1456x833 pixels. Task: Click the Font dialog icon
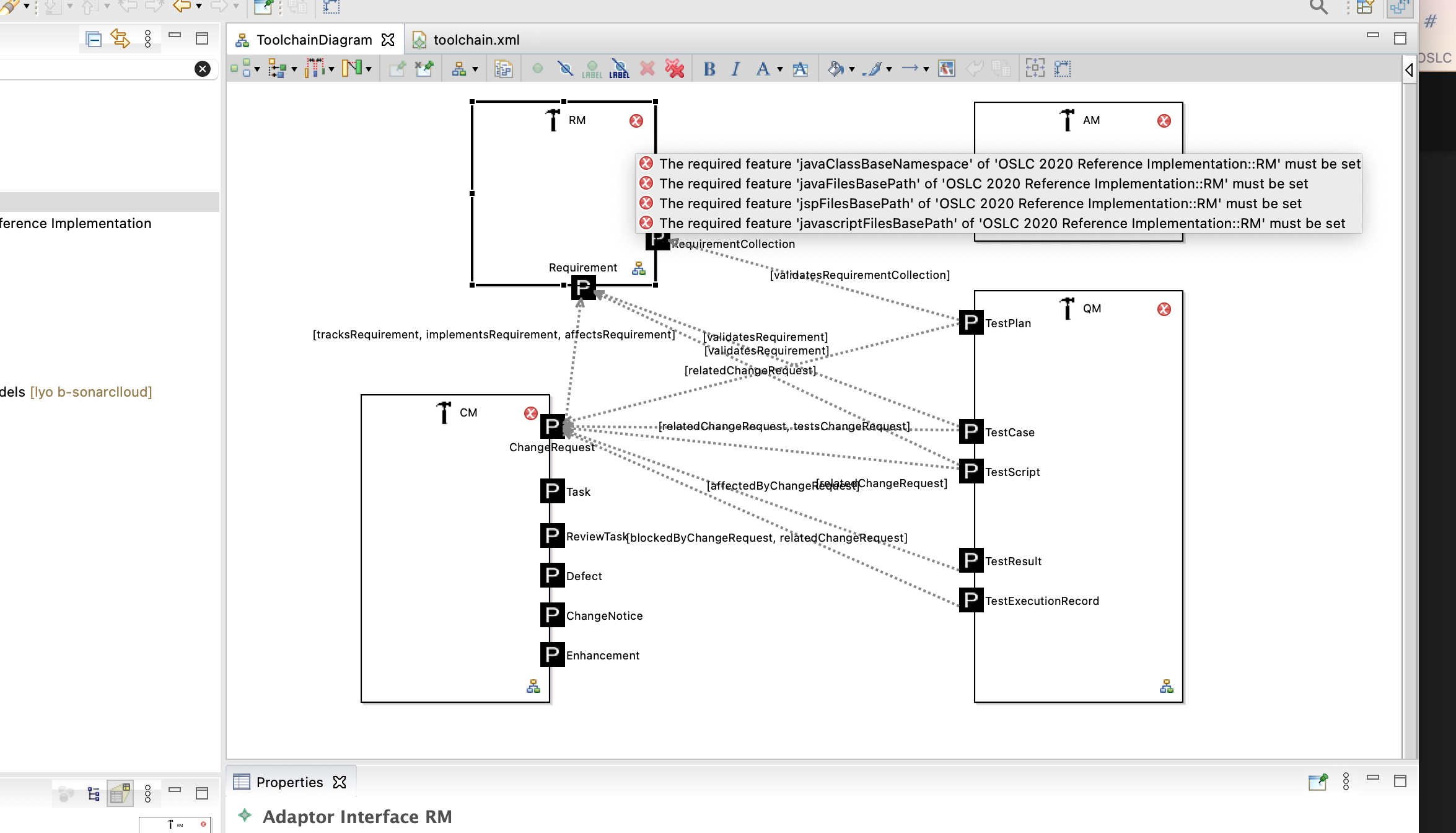800,69
